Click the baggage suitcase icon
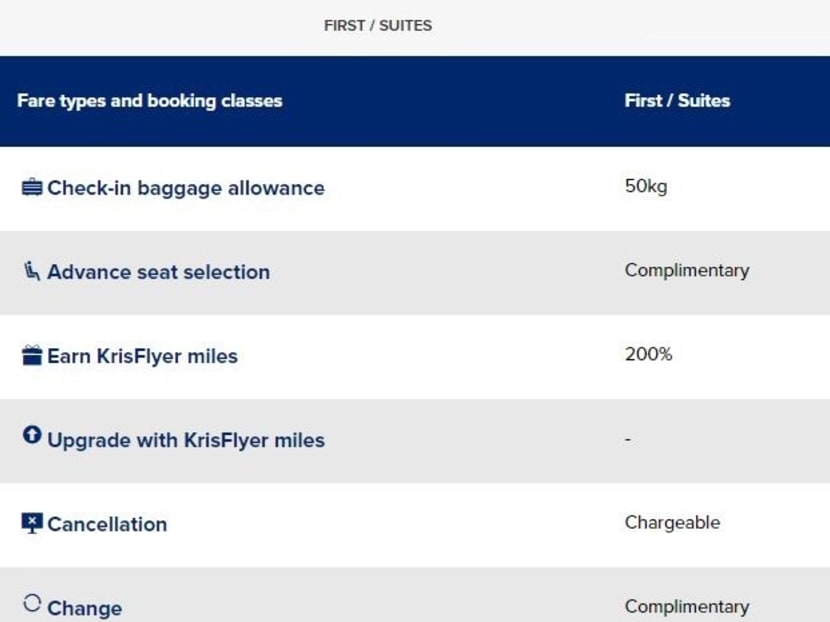This screenshot has height=622, width=830. [x=32, y=187]
